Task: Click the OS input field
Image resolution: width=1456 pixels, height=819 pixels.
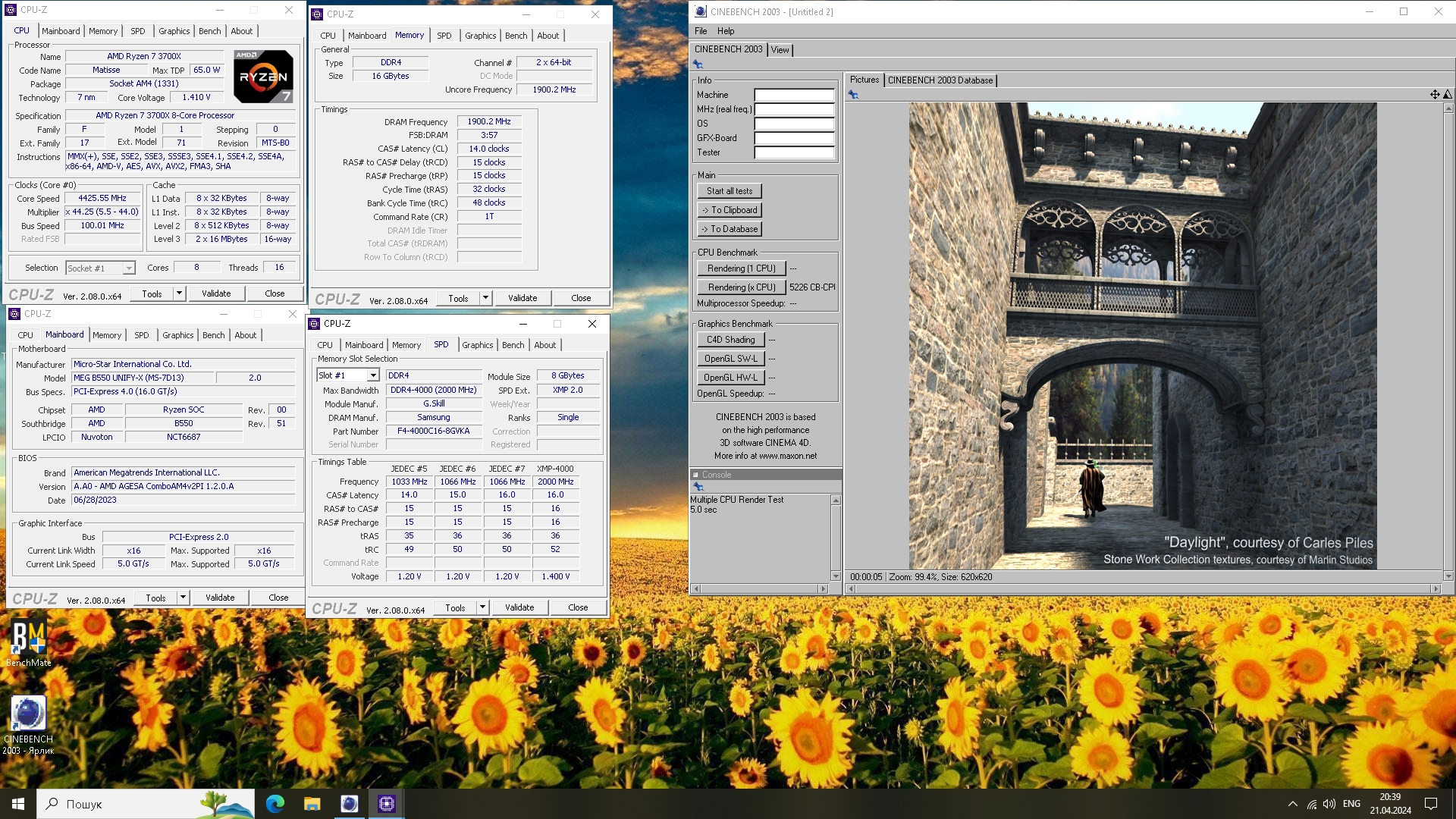Action: [x=794, y=124]
